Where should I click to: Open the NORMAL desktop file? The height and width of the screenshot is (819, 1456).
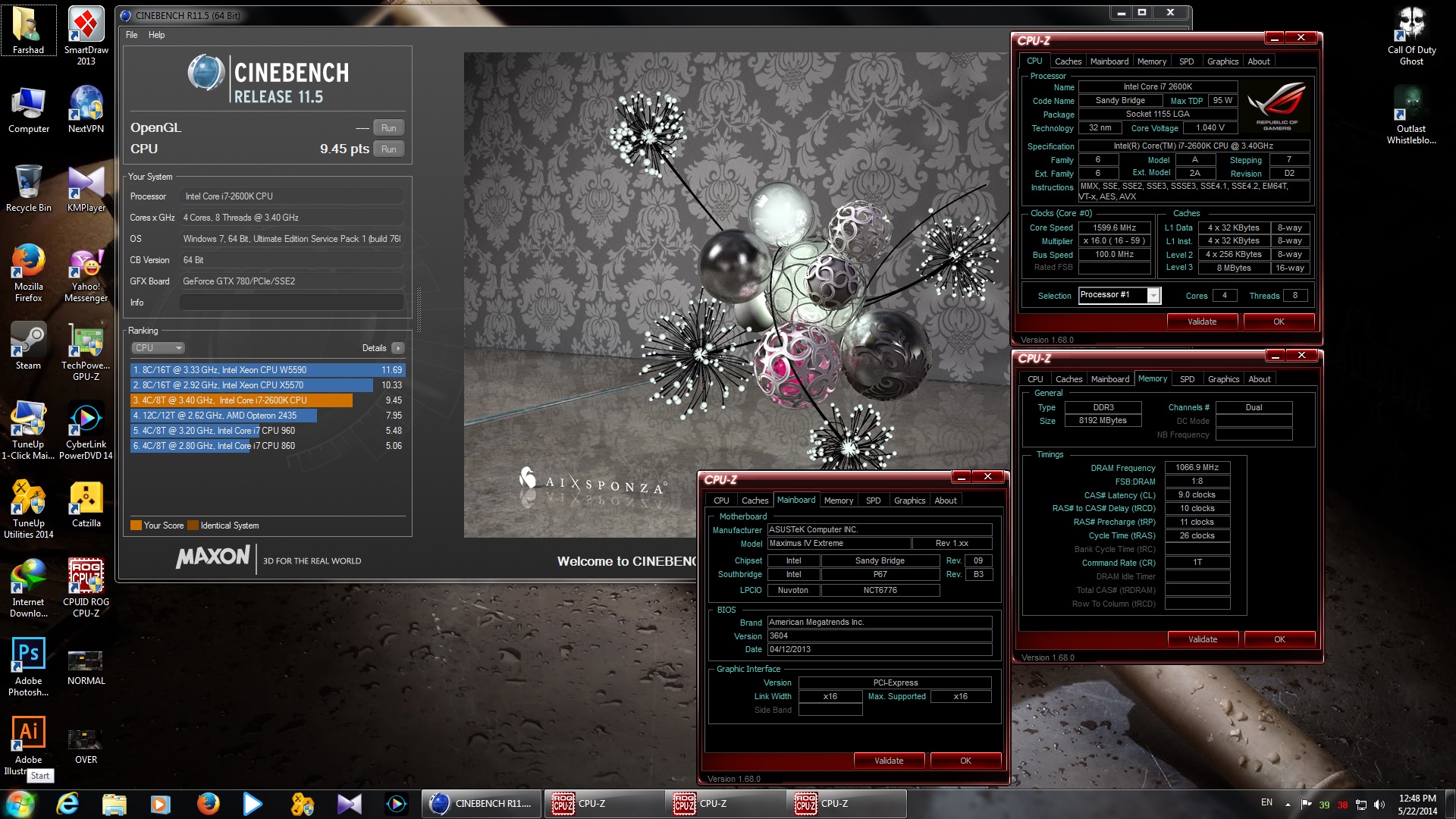click(86, 667)
